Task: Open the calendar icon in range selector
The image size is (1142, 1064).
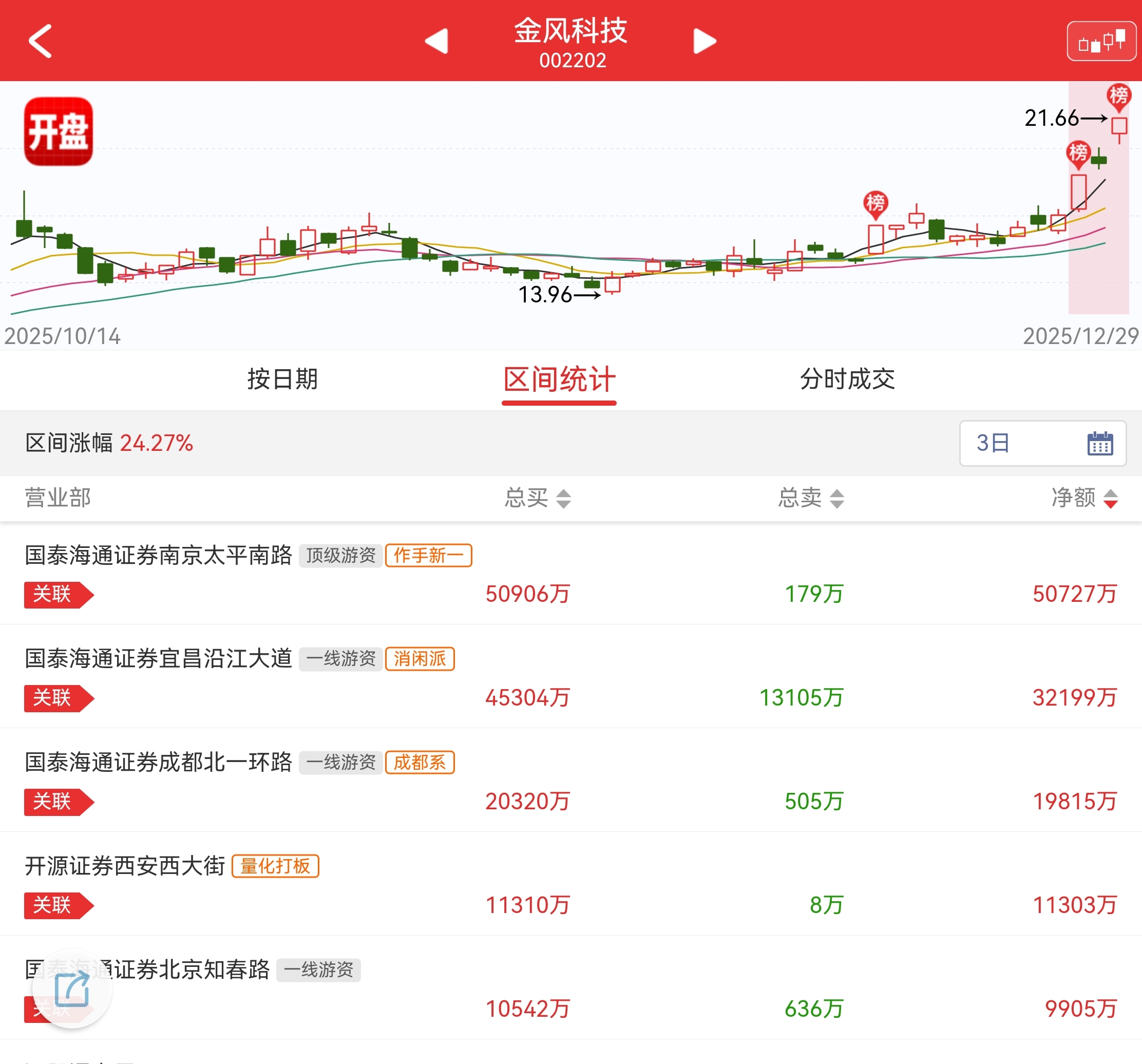Action: 1099,444
